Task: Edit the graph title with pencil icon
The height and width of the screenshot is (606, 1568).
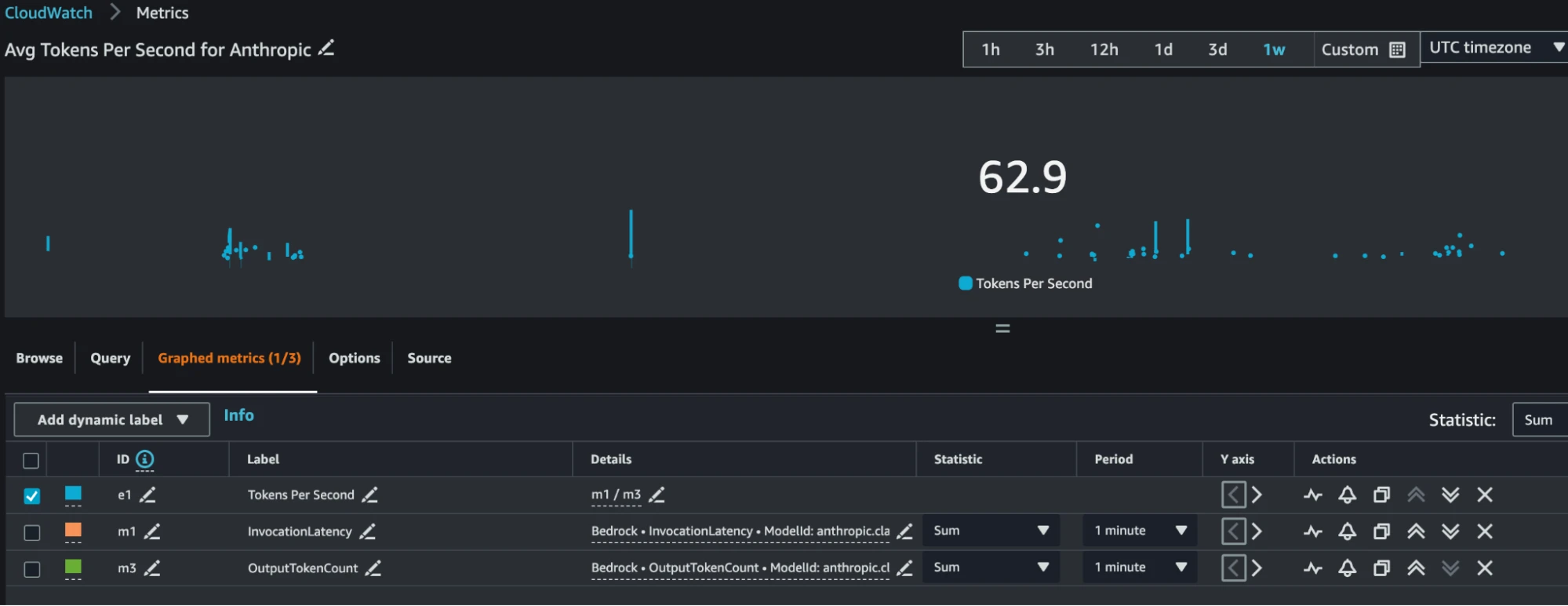Action: [x=326, y=49]
